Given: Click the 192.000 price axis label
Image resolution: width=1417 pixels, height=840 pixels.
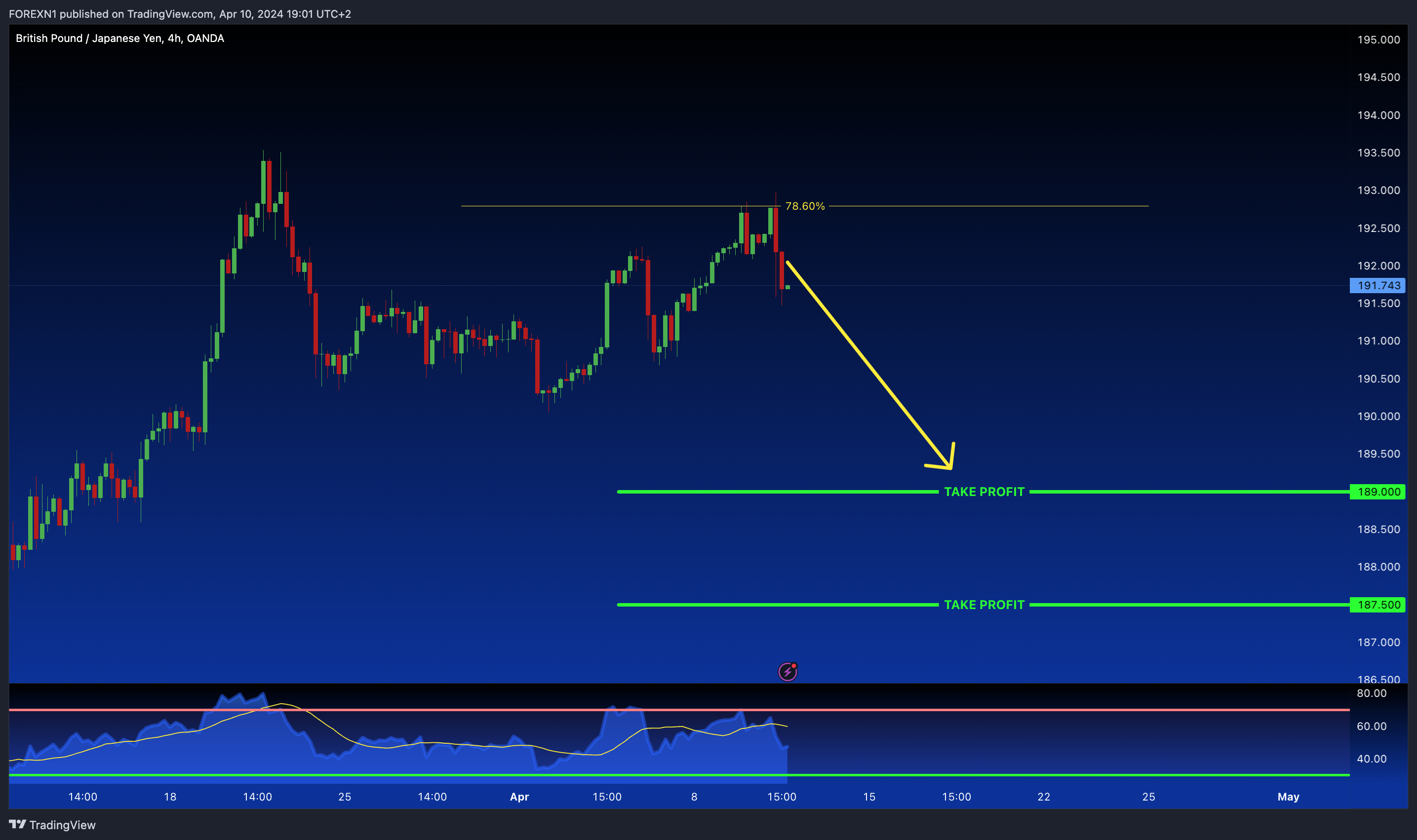Looking at the screenshot, I should (x=1378, y=266).
